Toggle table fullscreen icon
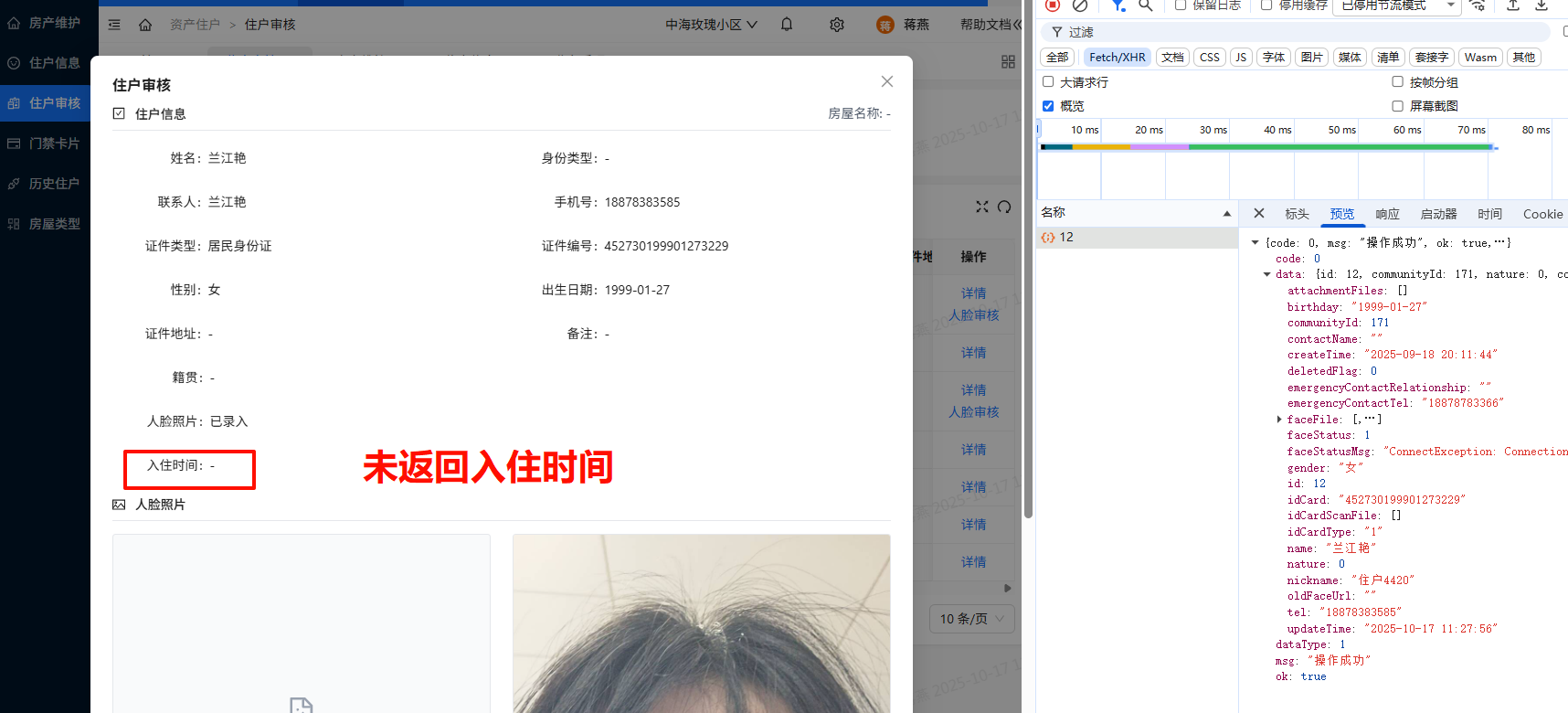Screen dimensions: 1568x713 pos(982,207)
